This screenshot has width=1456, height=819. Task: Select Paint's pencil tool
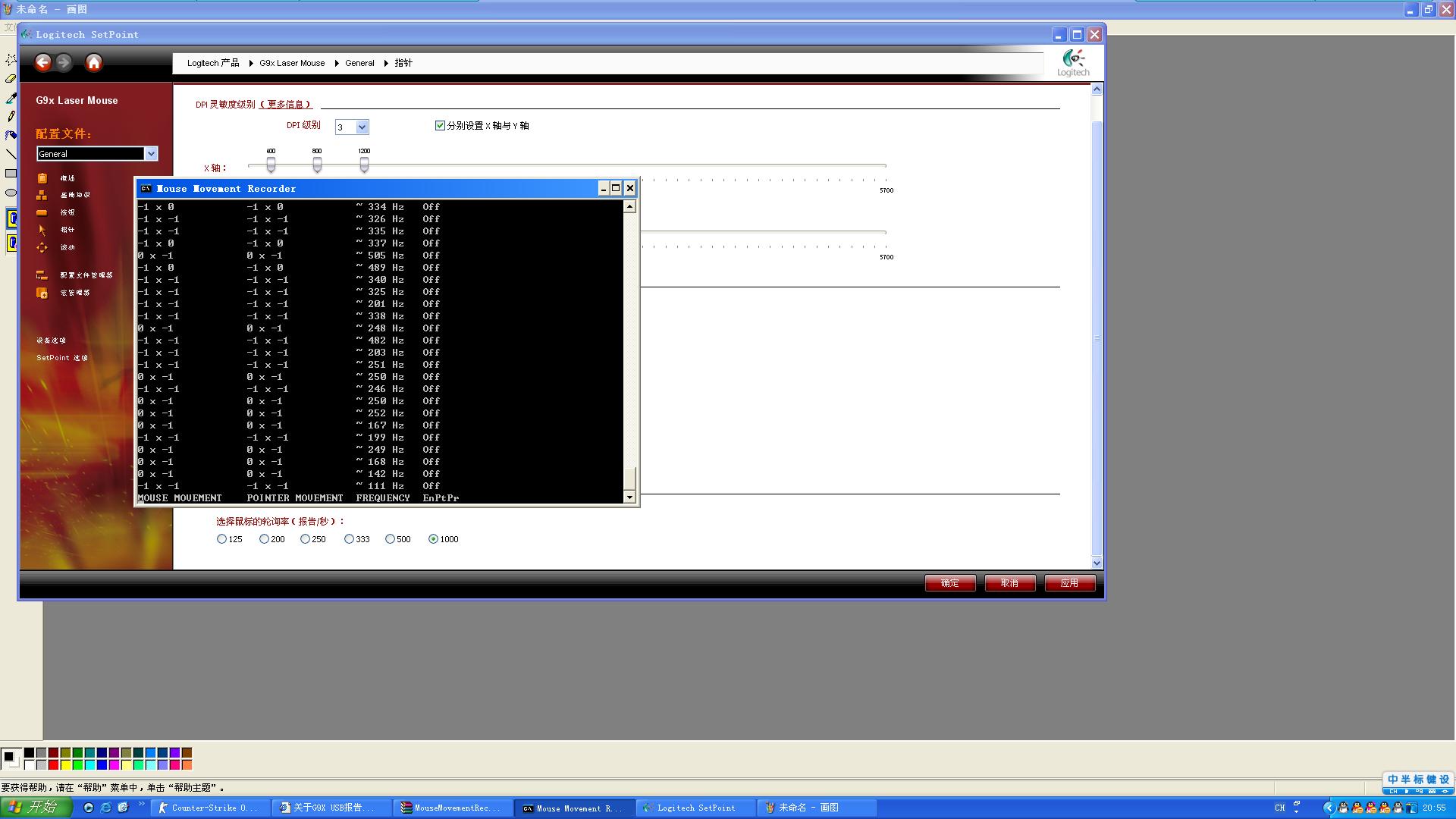point(11,117)
